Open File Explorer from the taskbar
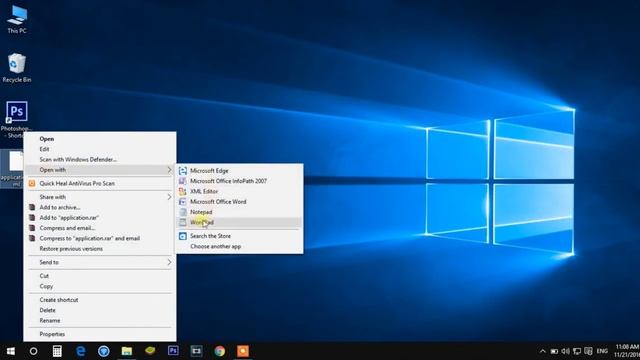 point(127,351)
